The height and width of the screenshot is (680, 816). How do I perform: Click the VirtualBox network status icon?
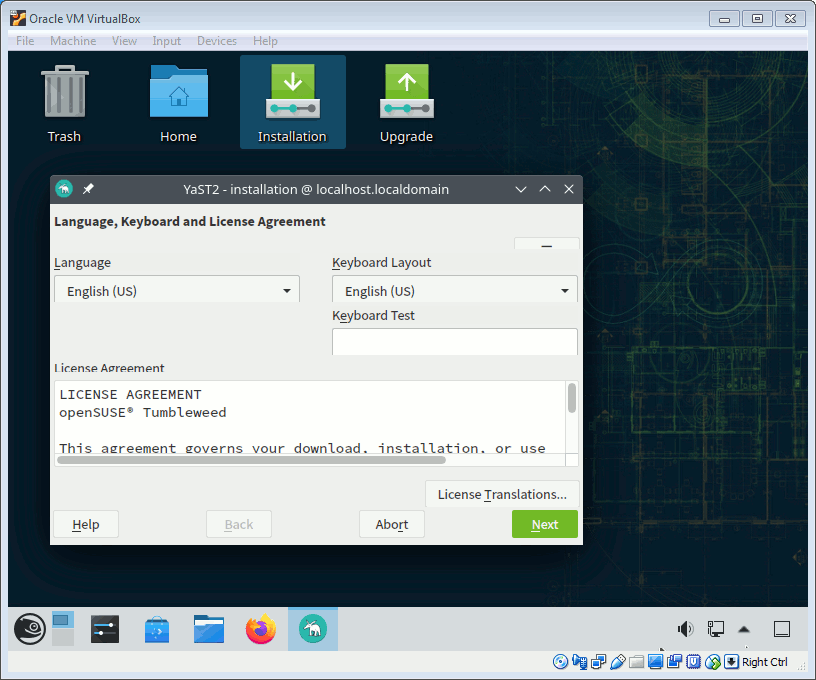coord(598,662)
